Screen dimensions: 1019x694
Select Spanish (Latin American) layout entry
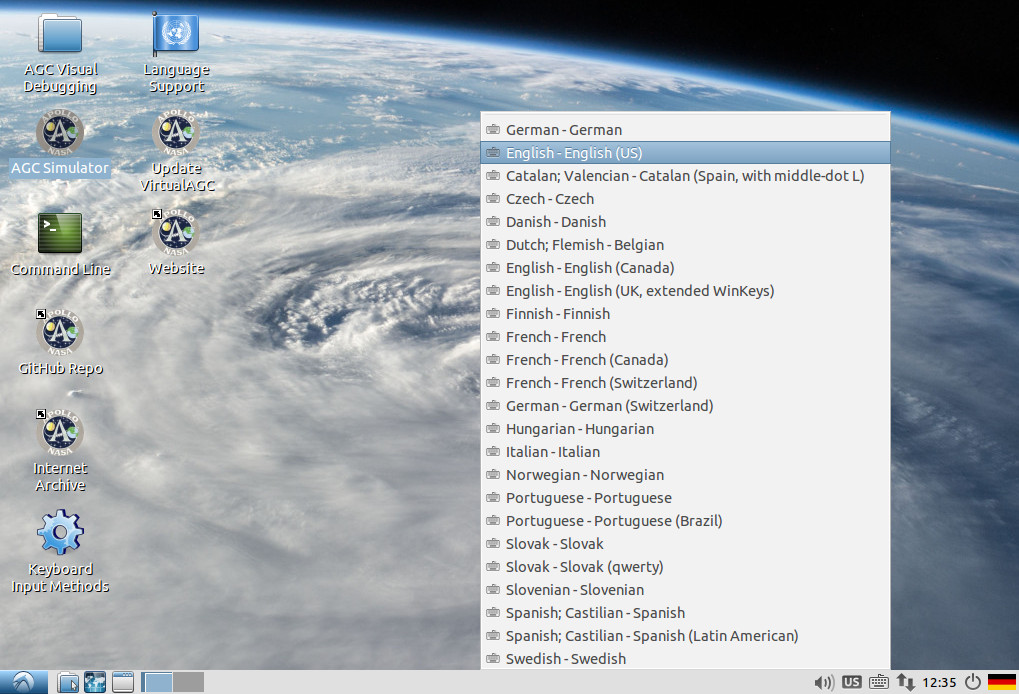pos(651,636)
